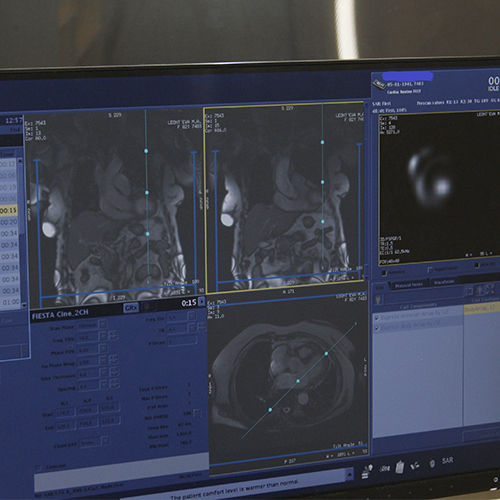Uncheck Express Anterior Array by GE
Image resolution: width=500 pixels, height=500 pixels.
point(377,317)
